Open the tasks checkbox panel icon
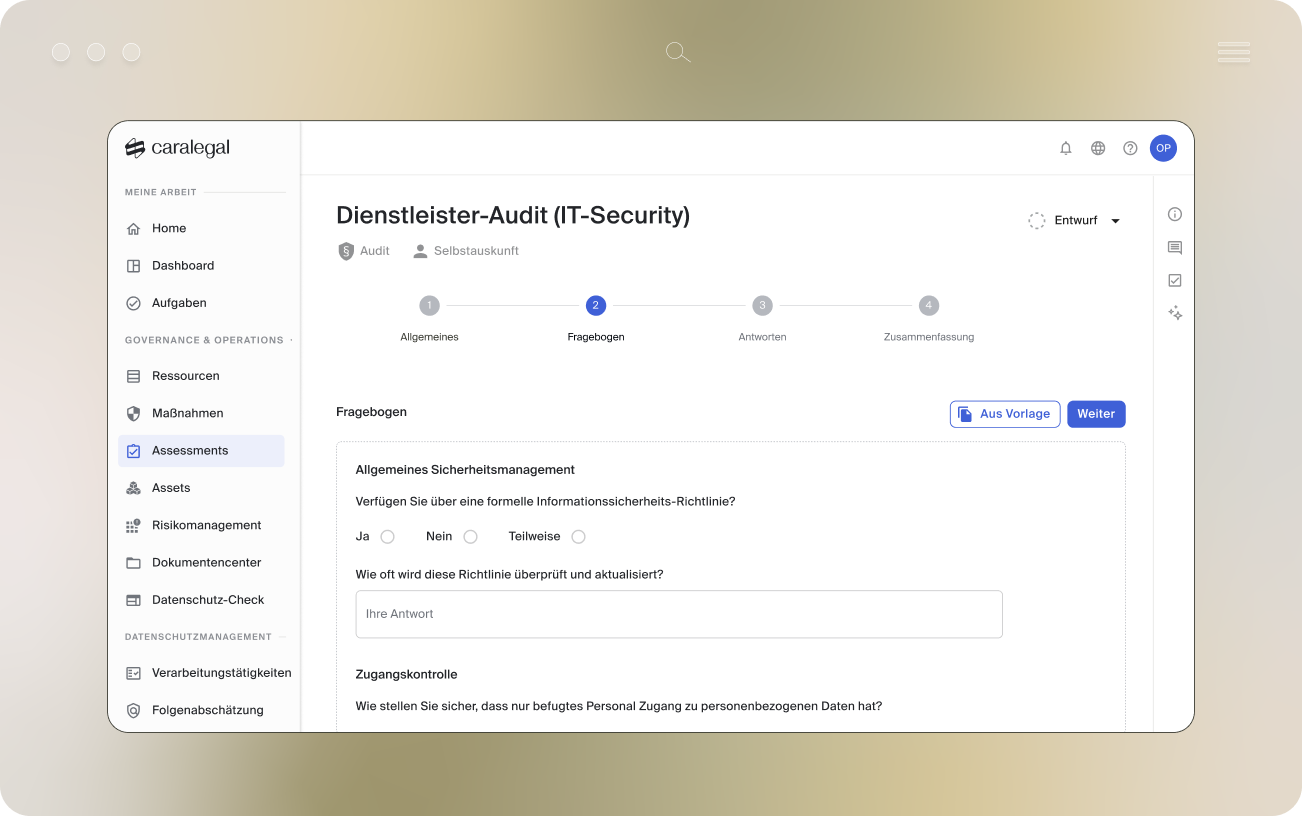This screenshot has width=1302, height=816. pyautogui.click(x=1175, y=280)
